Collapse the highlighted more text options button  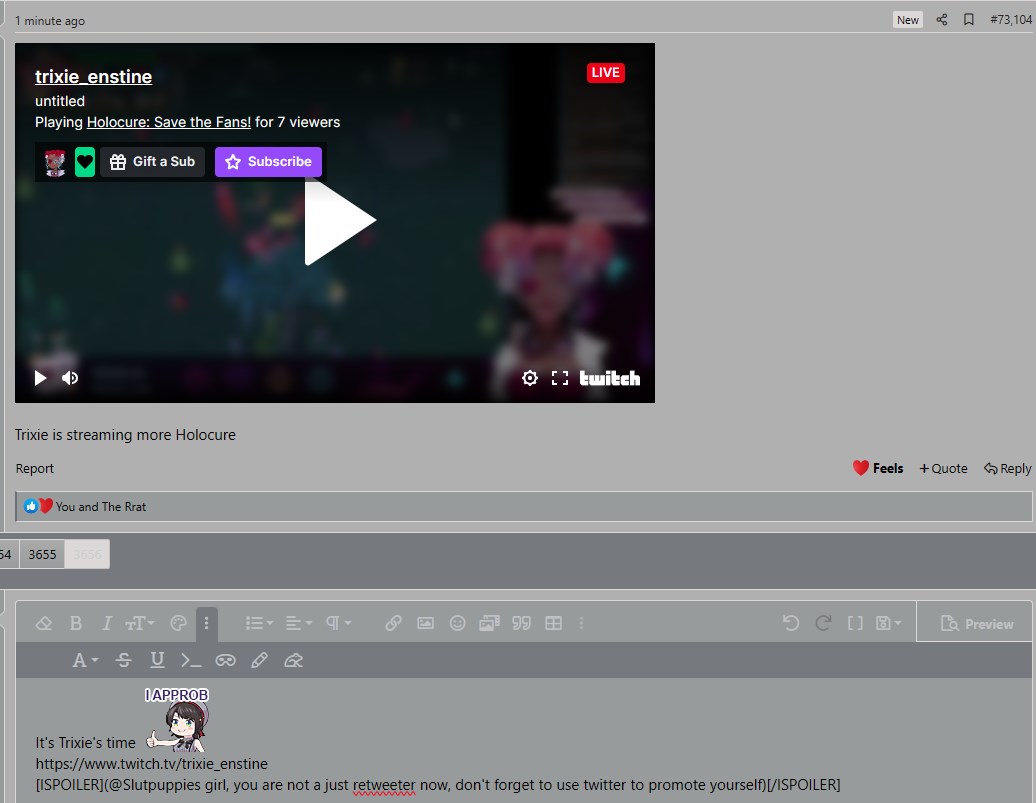(x=207, y=624)
